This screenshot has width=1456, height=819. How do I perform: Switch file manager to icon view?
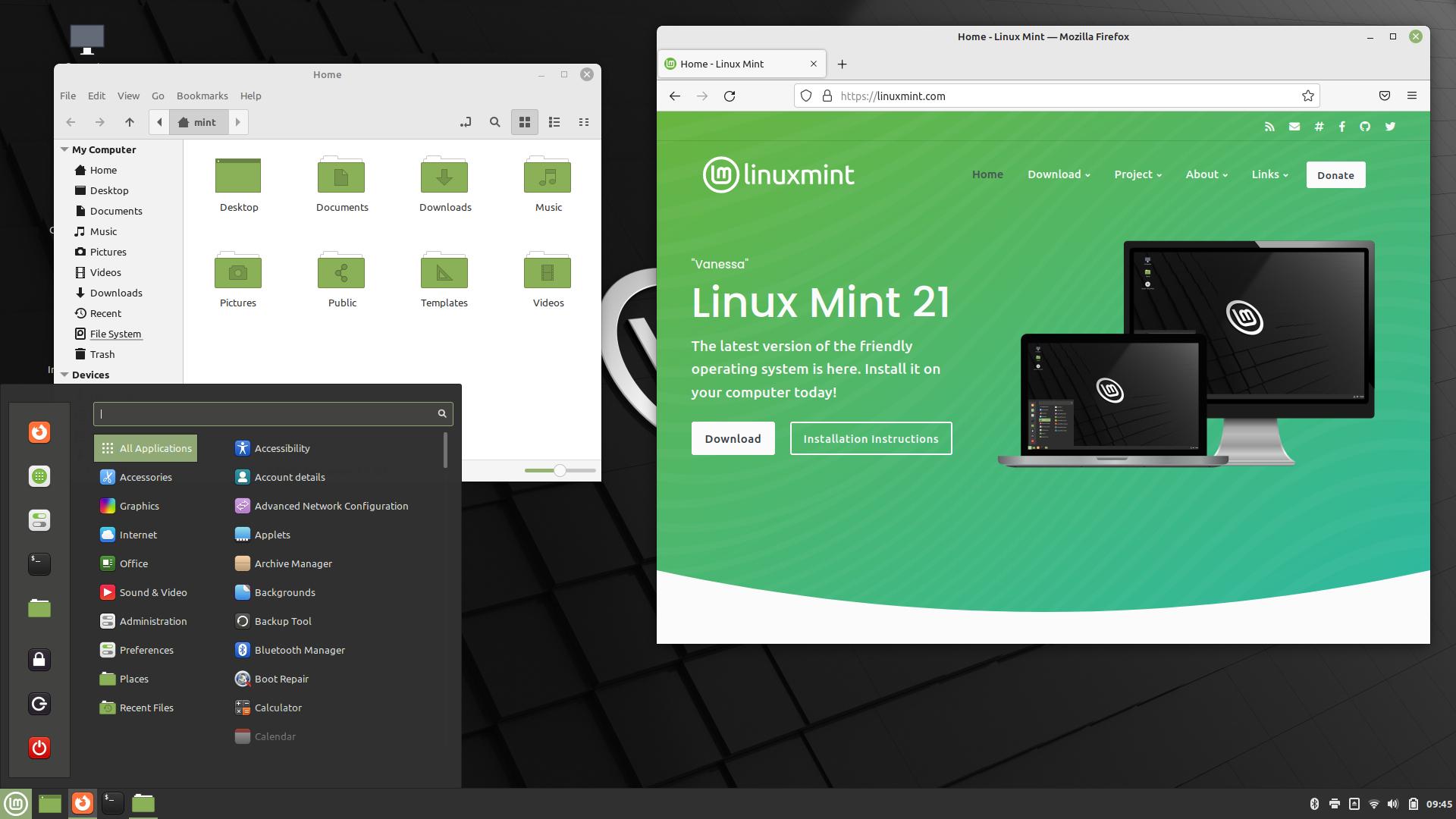[524, 122]
